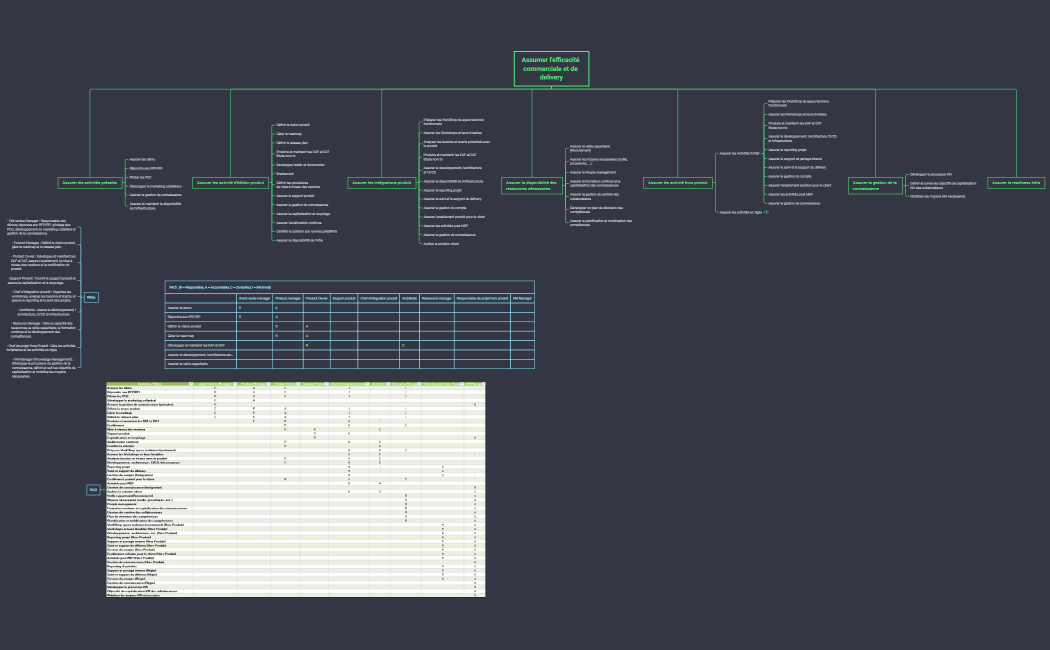Select 'Assurer la readiness infra' node

(1016, 183)
